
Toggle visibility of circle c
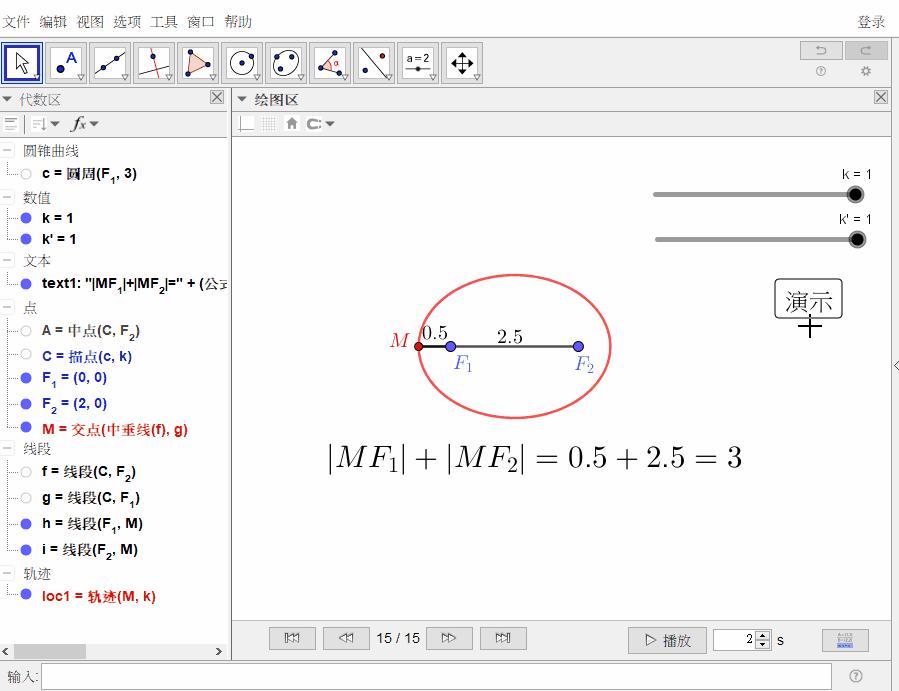click(26, 174)
